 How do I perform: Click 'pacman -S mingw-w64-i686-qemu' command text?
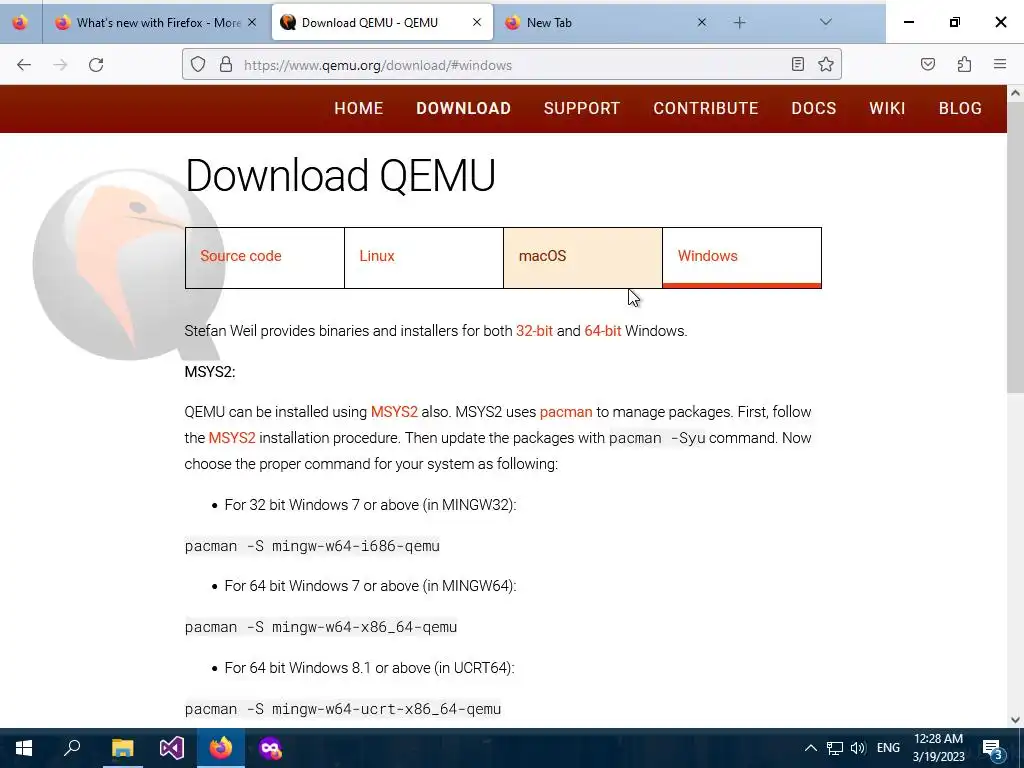312,546
